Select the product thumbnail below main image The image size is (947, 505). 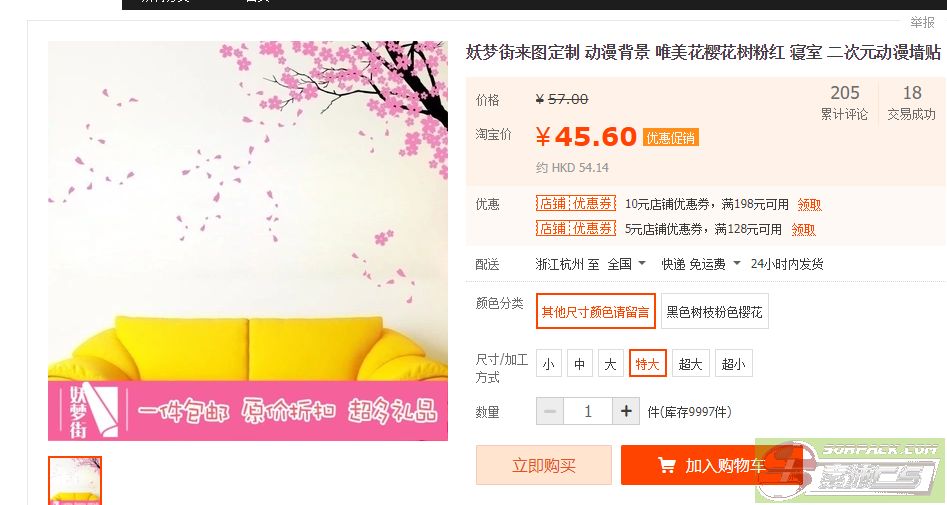(75, 480)
